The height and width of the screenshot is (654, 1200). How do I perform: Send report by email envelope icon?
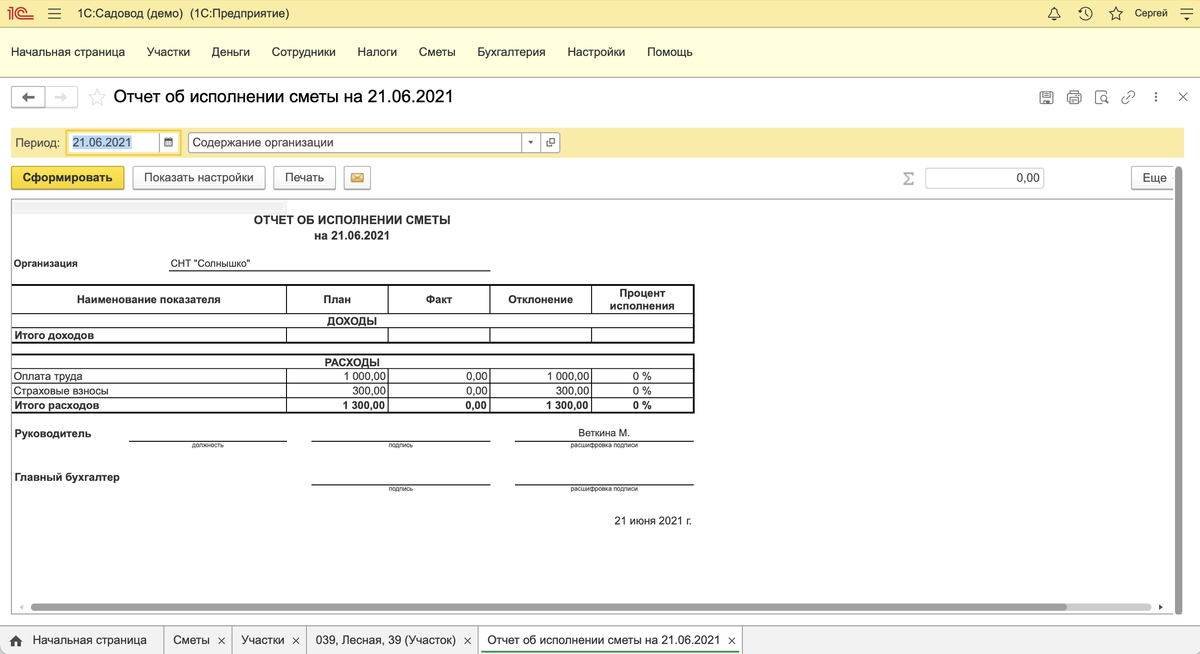357,178
